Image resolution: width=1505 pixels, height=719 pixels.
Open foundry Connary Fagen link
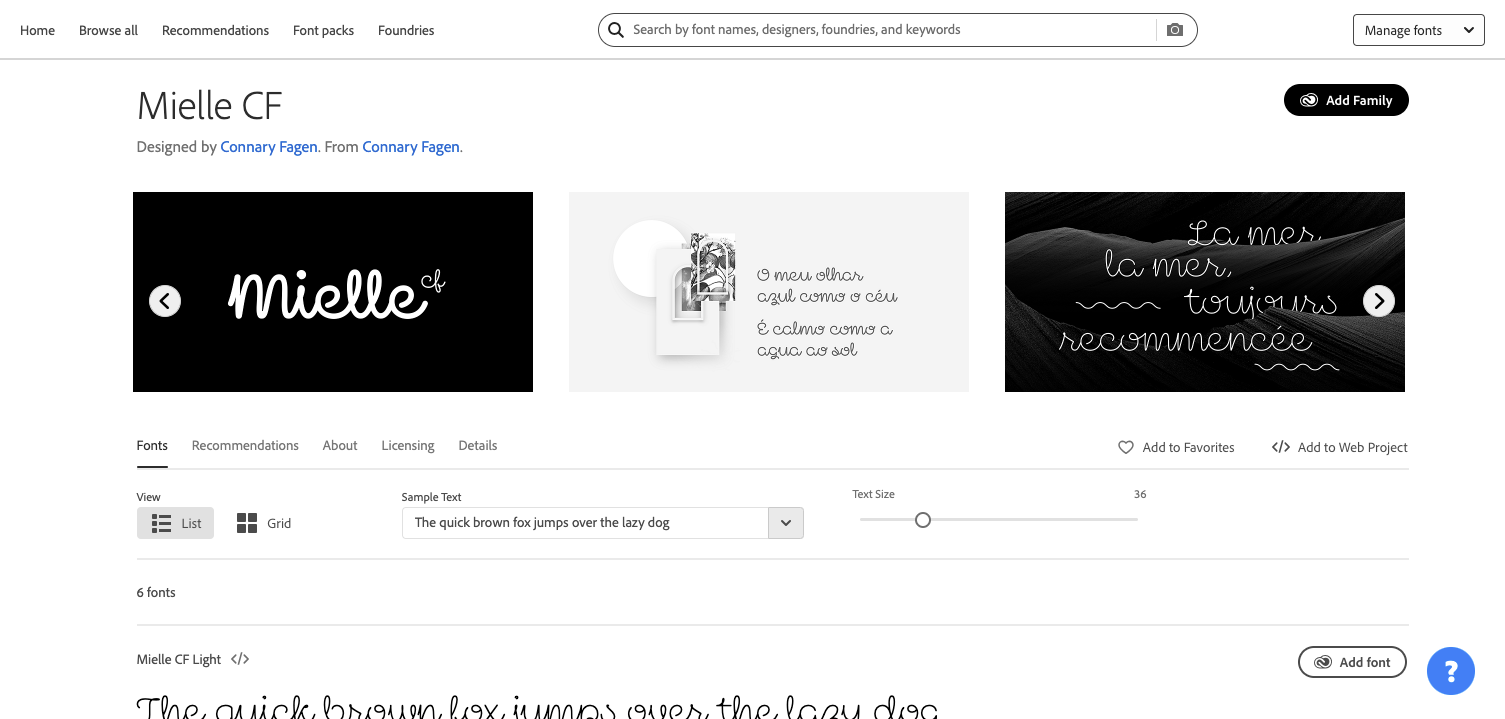tap(411, 147)
